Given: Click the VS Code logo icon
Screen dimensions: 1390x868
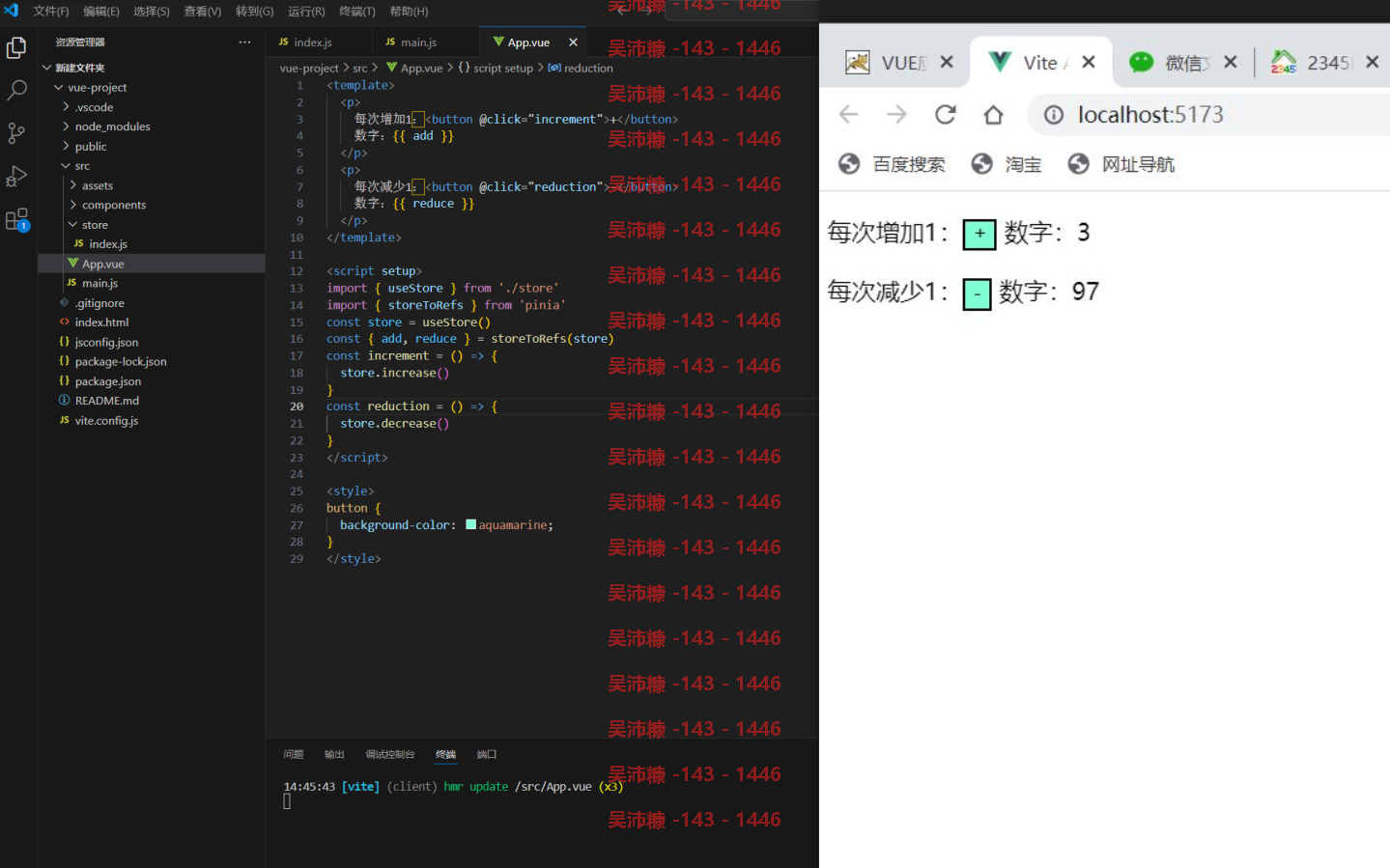Looking at the screenshot, I should (x=12, y=11).
